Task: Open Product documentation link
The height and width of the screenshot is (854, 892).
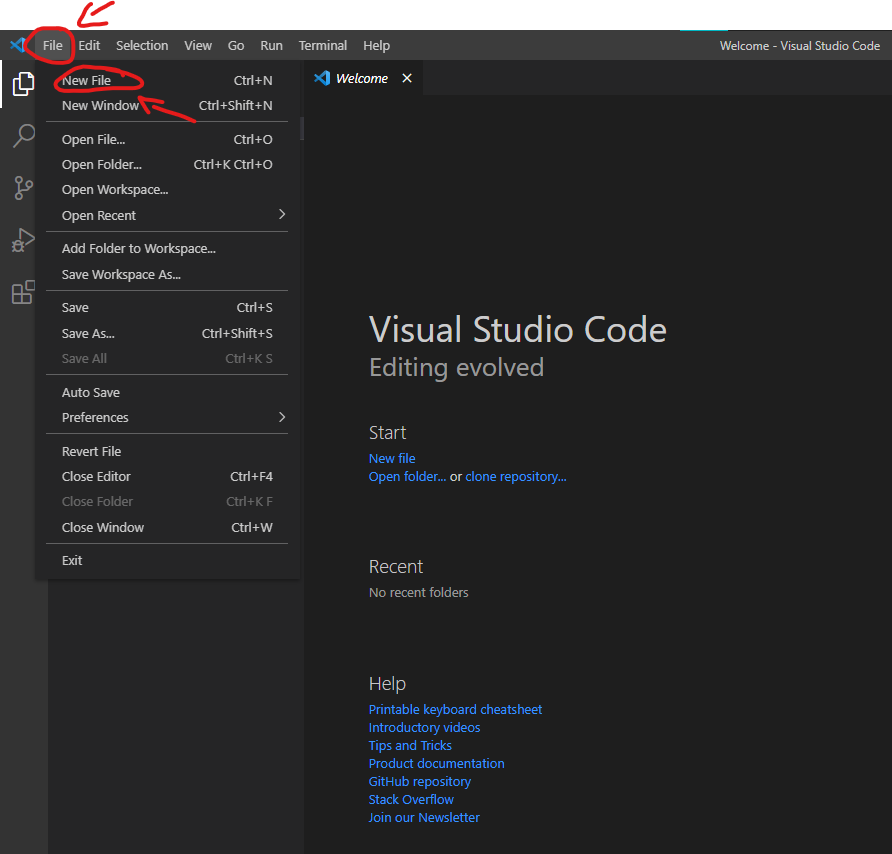Action: pyautogui.click(x=436, y=764)
